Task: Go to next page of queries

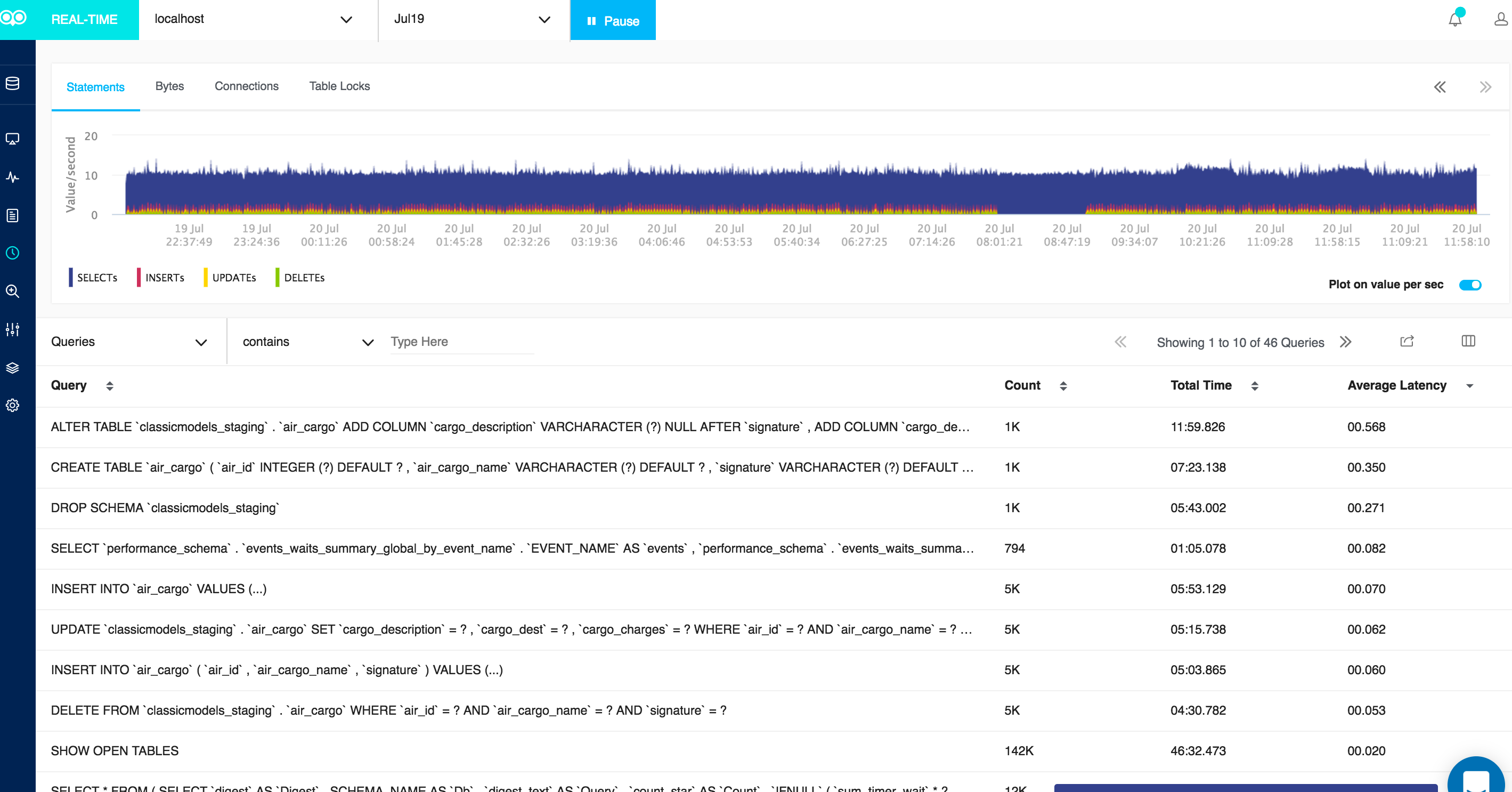Action: click(x=1345, y=342)
